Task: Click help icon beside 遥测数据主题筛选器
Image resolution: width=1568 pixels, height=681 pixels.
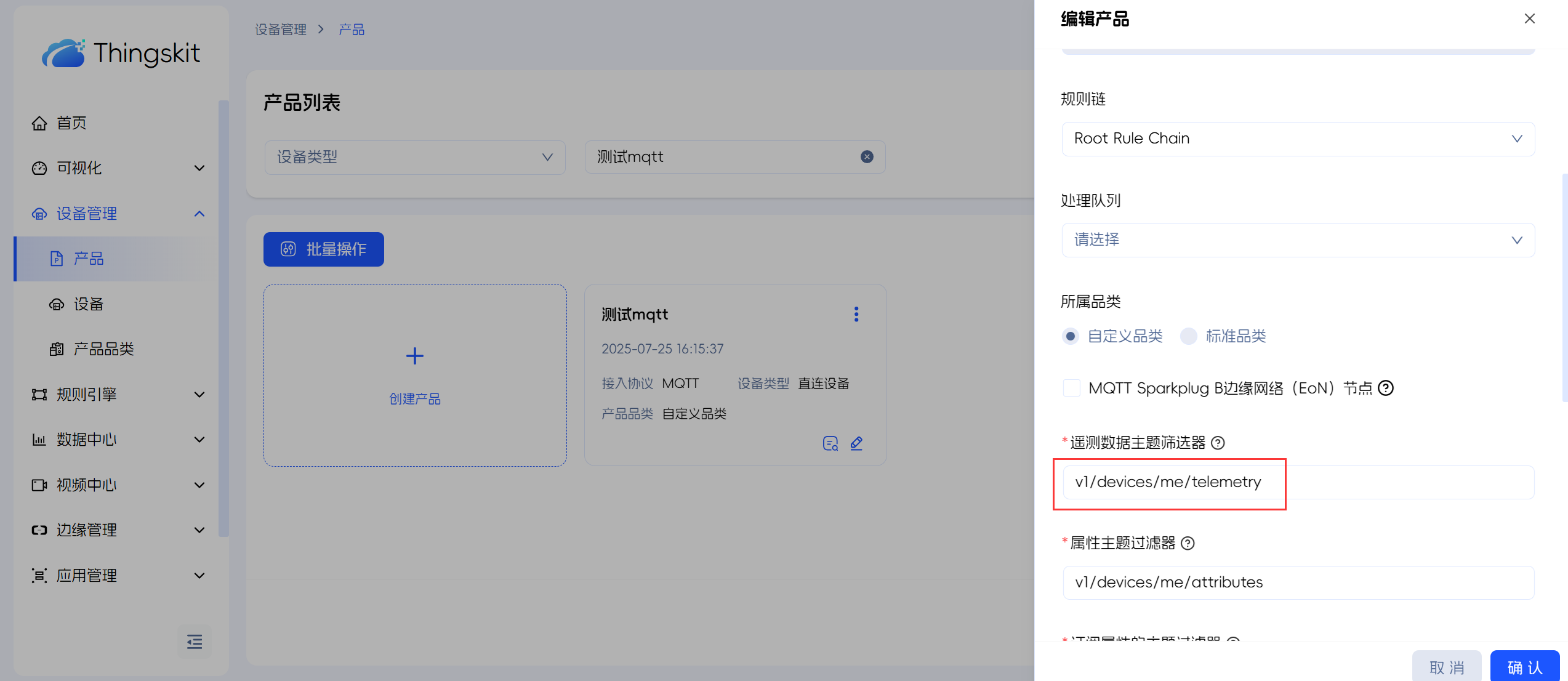Action: click(1218, 443)
